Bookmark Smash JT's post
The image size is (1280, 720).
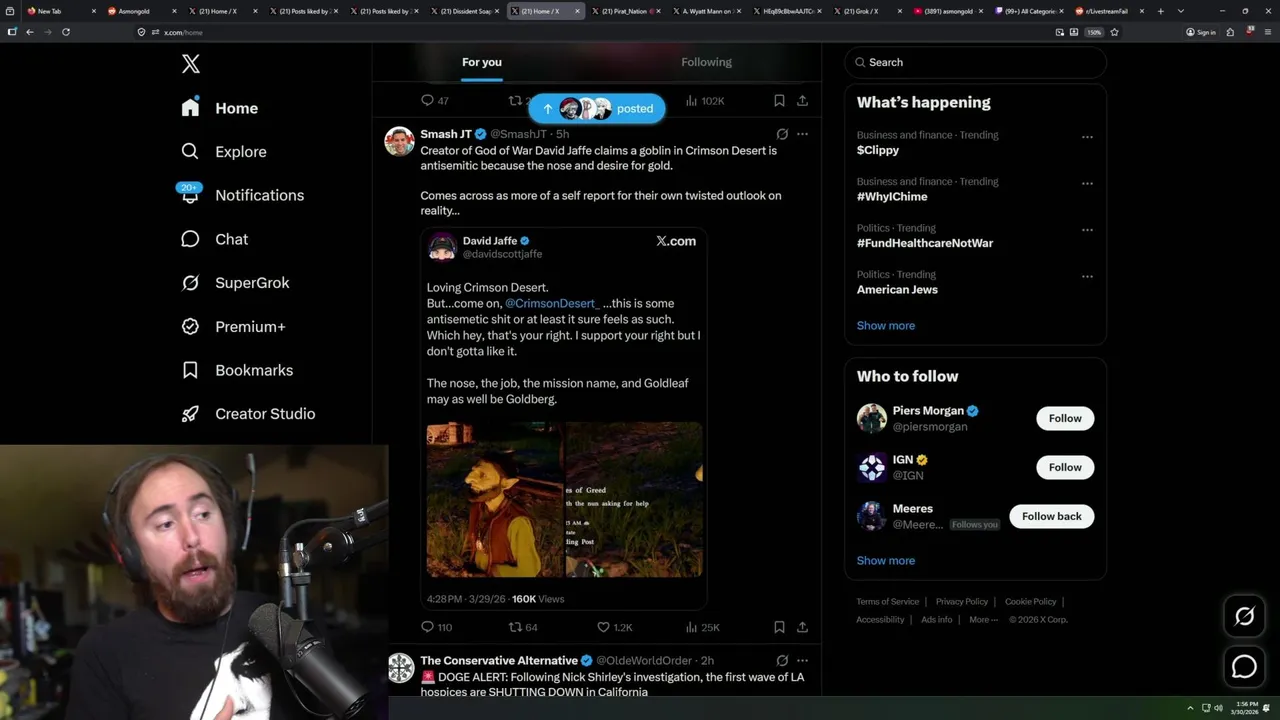click(x=779, y=627)
